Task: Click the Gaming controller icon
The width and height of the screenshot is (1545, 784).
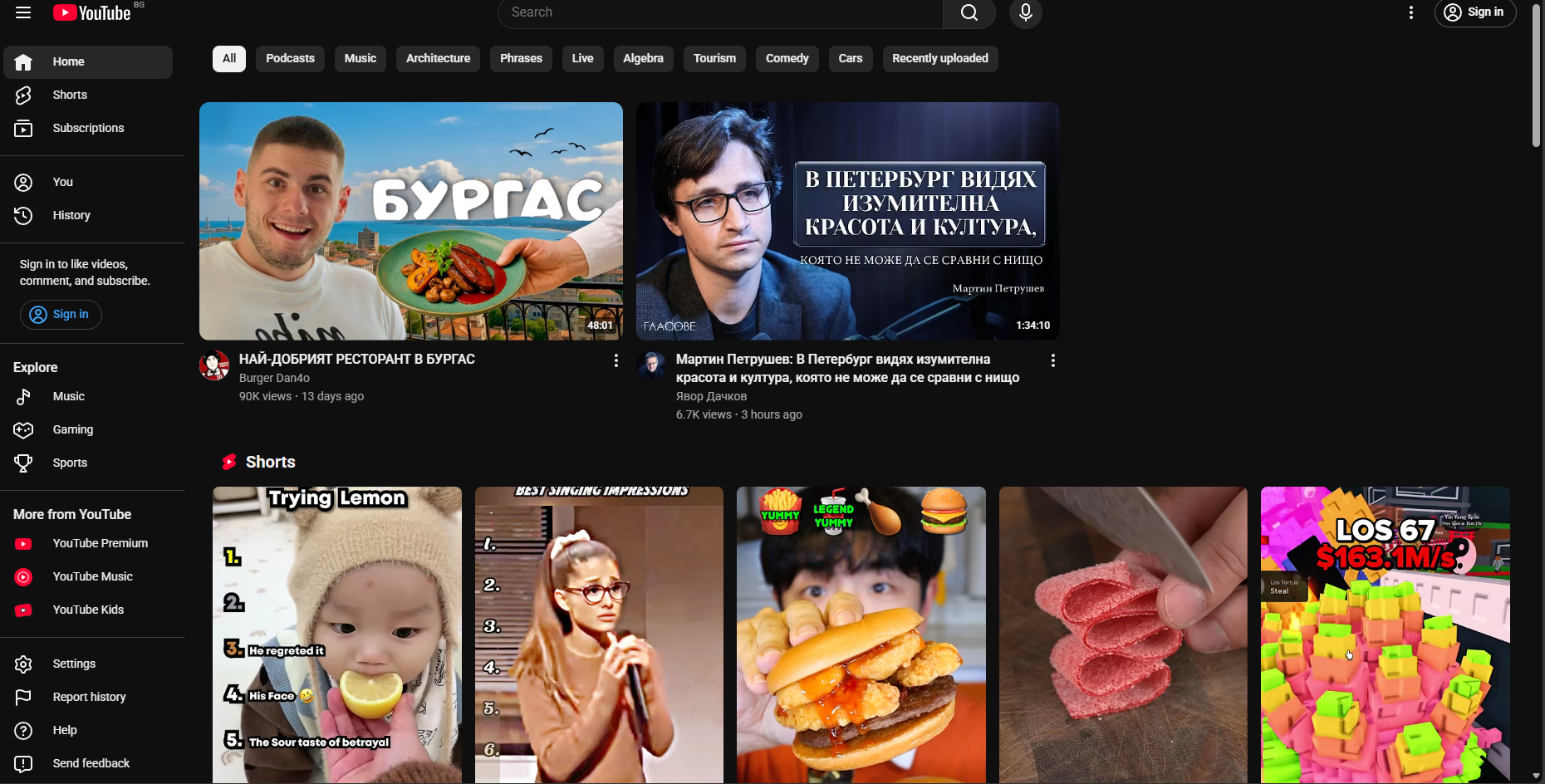Action: click(x=23, y=430)
